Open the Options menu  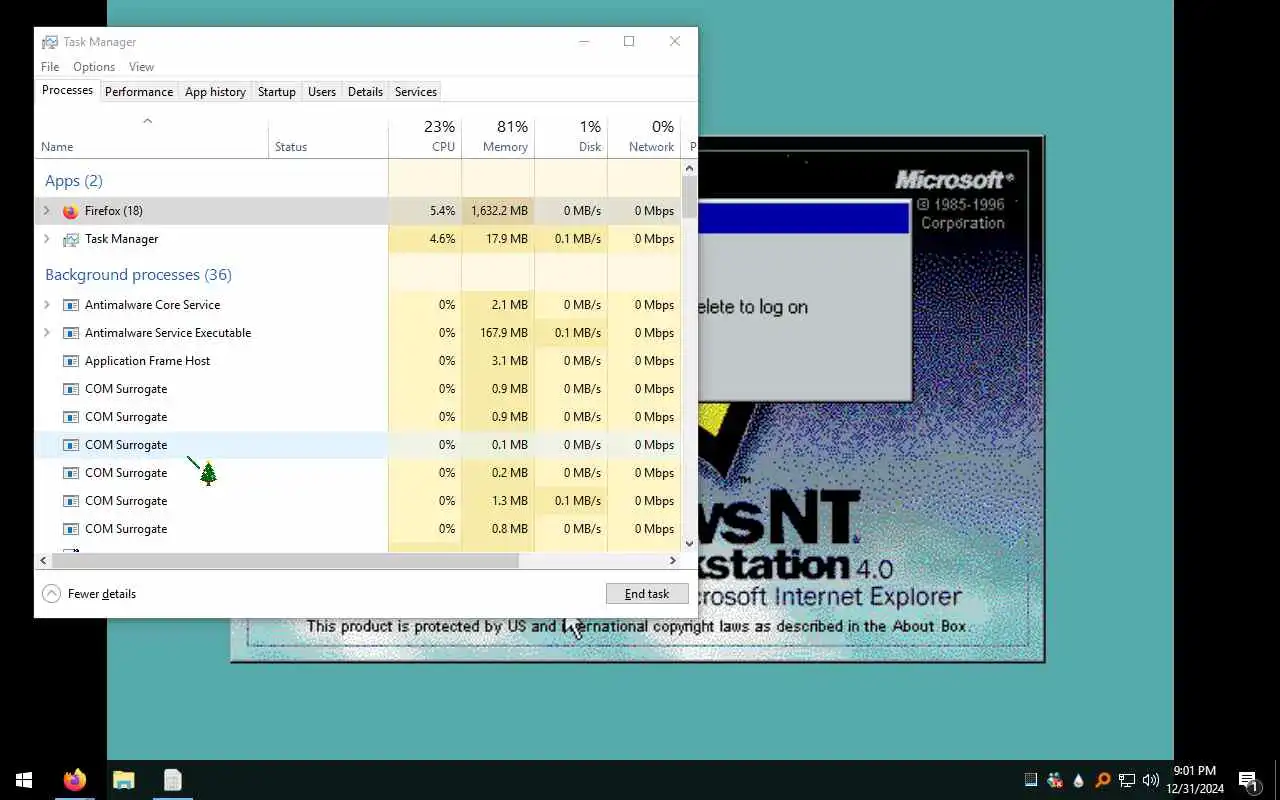(x=94, y=67)
